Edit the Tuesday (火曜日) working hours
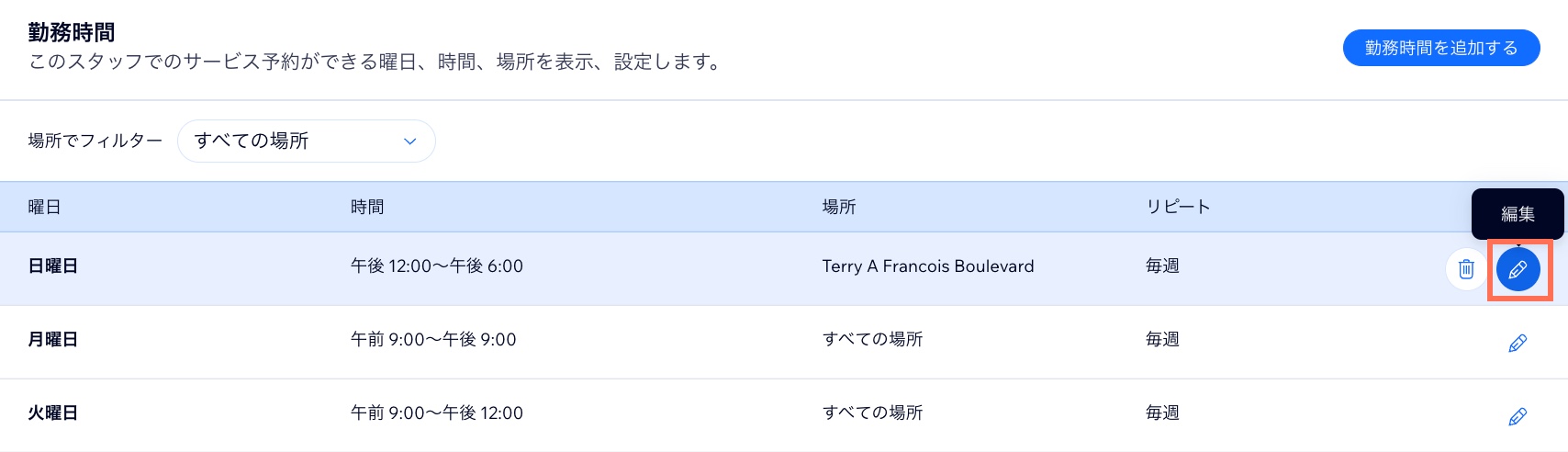The width and height of the screenshot is (1568, 452). (x=1518, y=416)
